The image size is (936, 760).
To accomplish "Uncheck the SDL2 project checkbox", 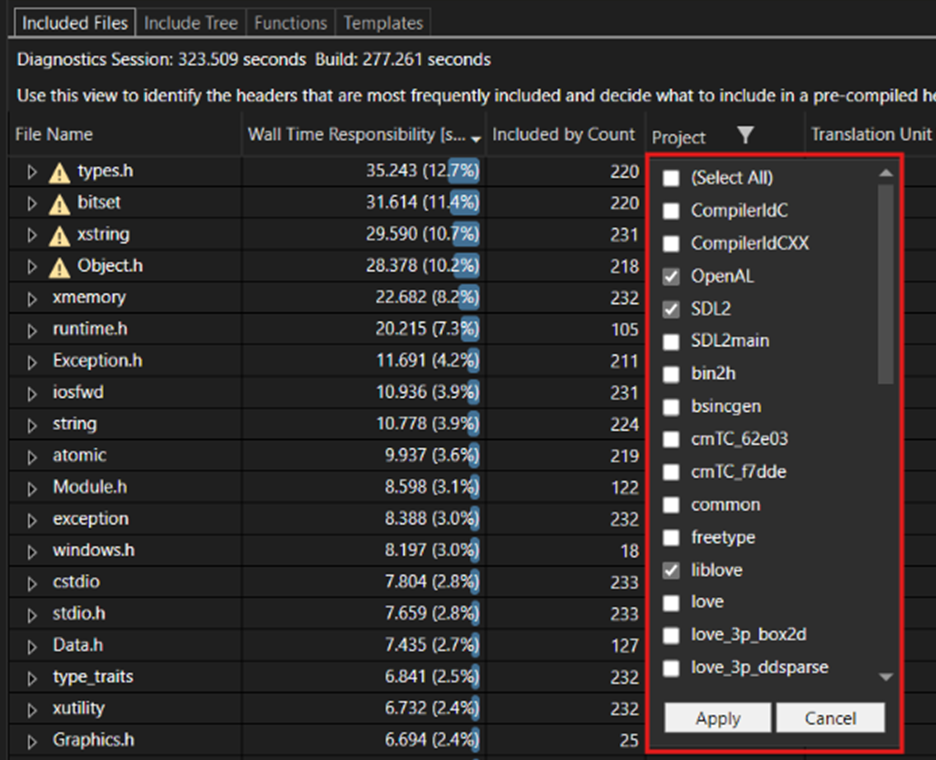I will click(x=671, y=308).
